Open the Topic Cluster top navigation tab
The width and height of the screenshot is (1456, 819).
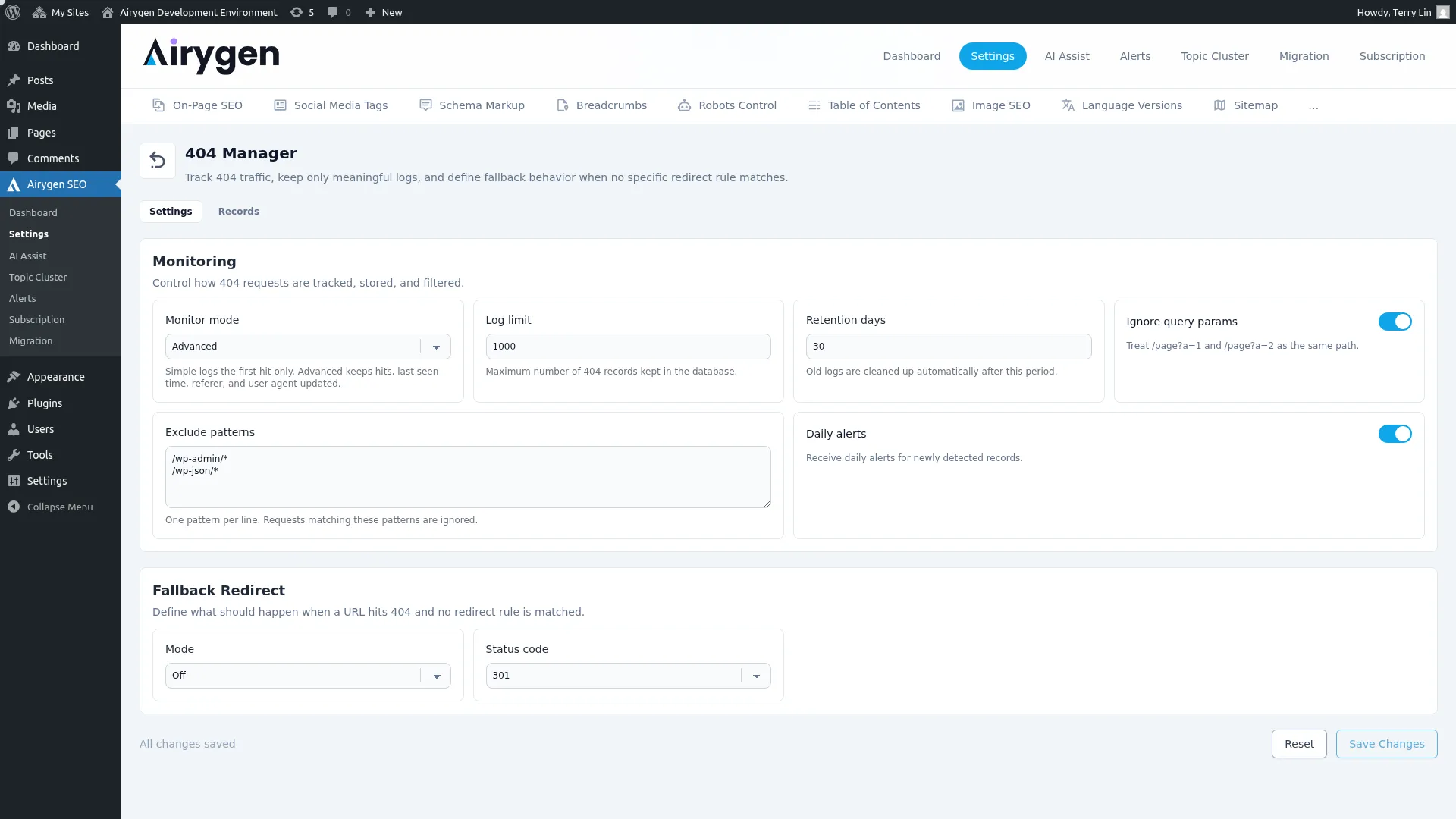(1214, 56)
